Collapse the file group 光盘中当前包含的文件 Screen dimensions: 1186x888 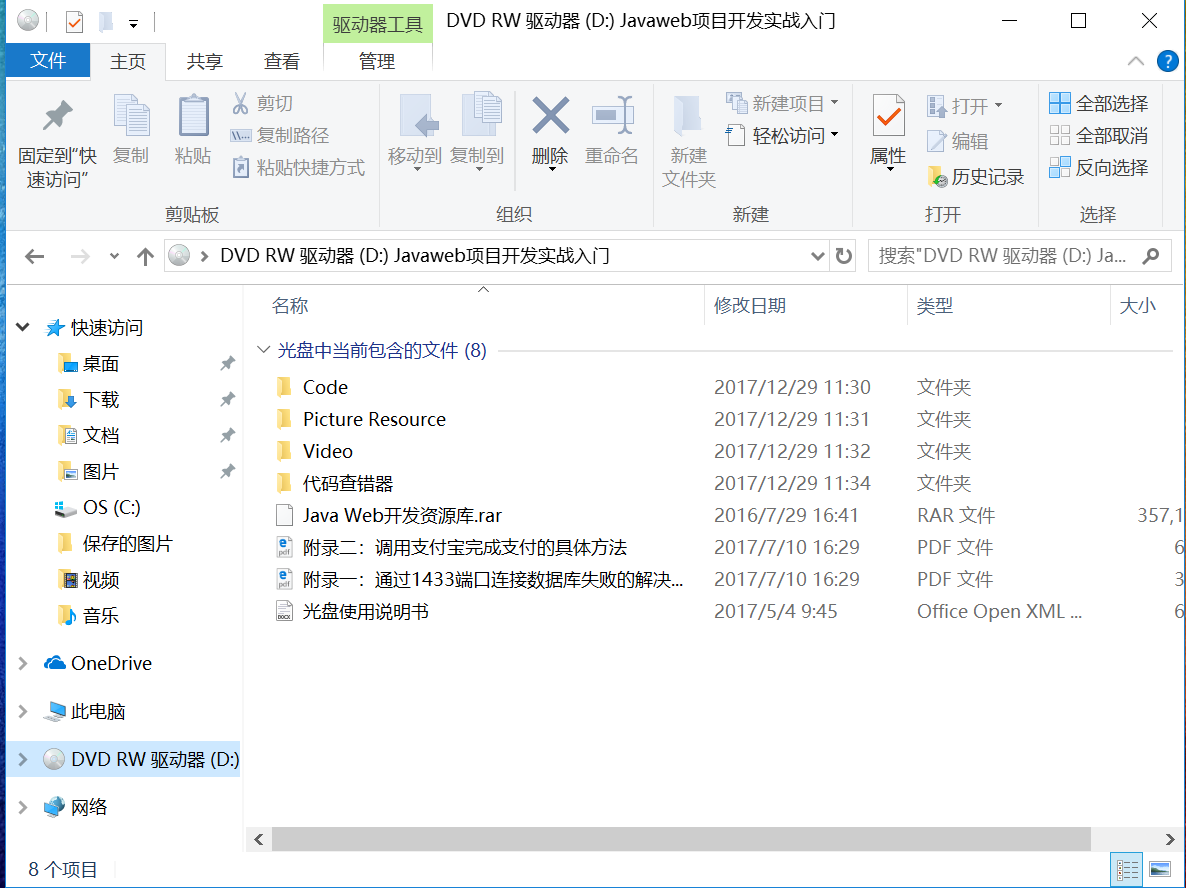click(263, 349)
